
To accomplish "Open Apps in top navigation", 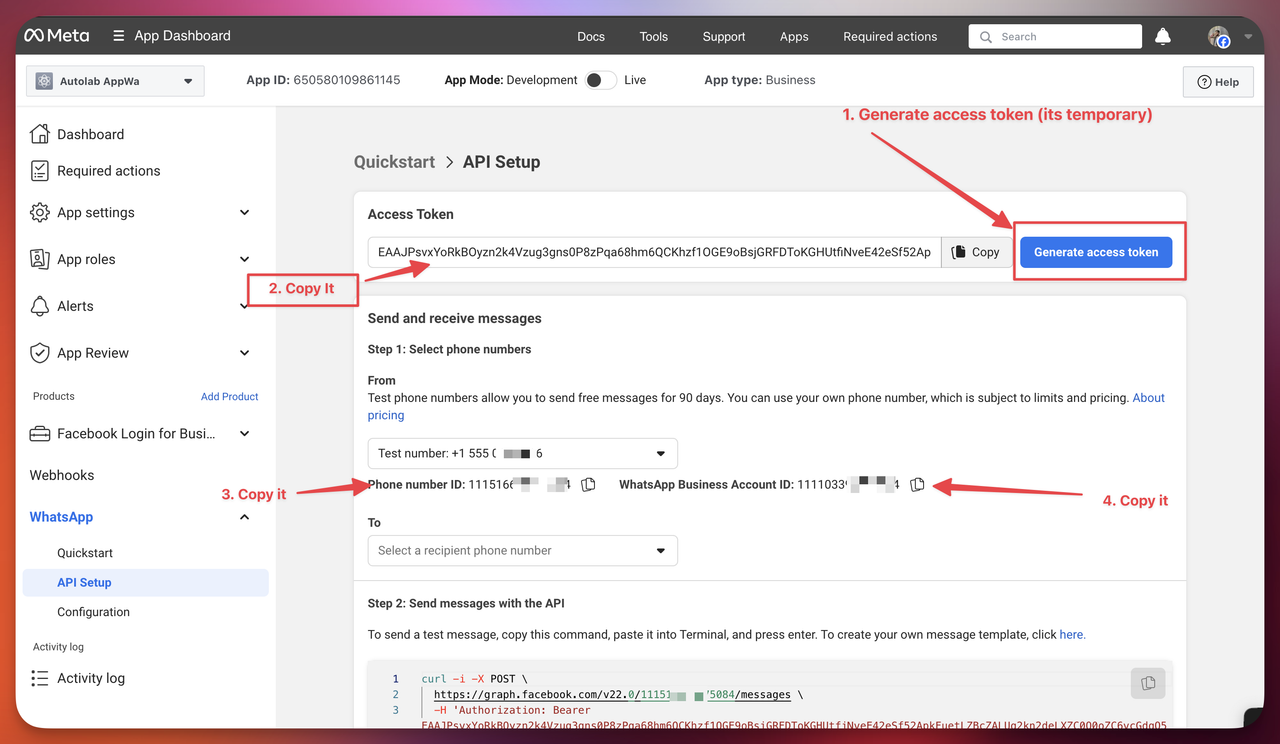I will 794,36.
